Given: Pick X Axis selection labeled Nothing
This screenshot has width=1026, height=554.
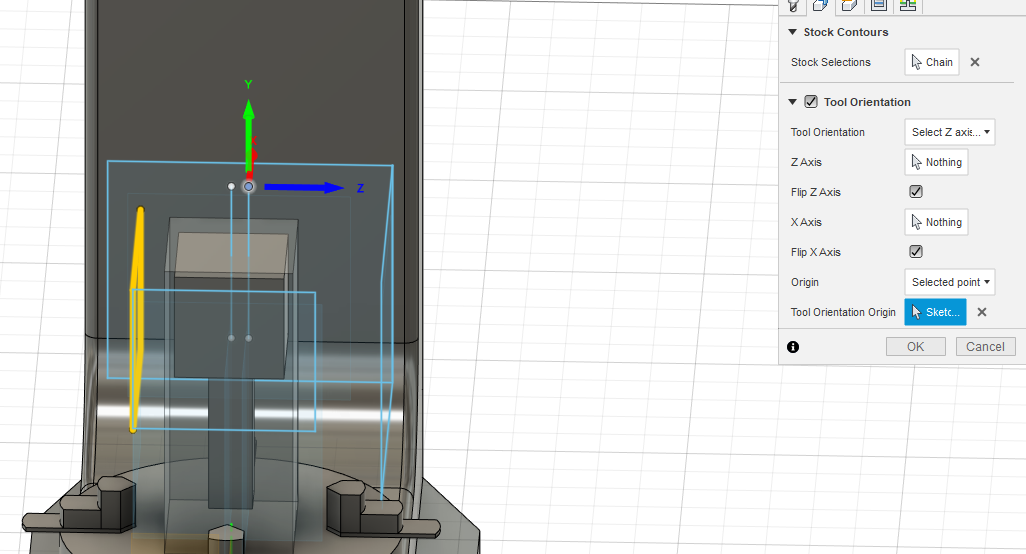Looking at the screenshot, I should coord(936,222).
